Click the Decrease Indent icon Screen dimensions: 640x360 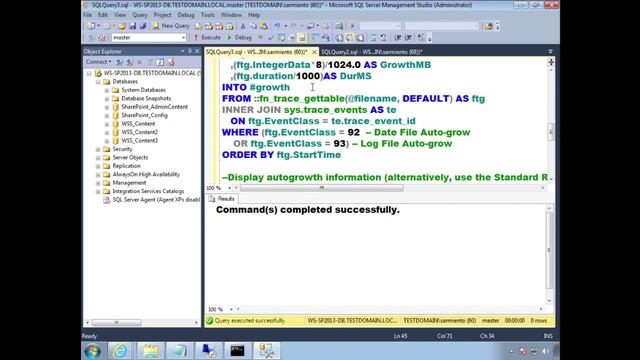click(398, 38)
